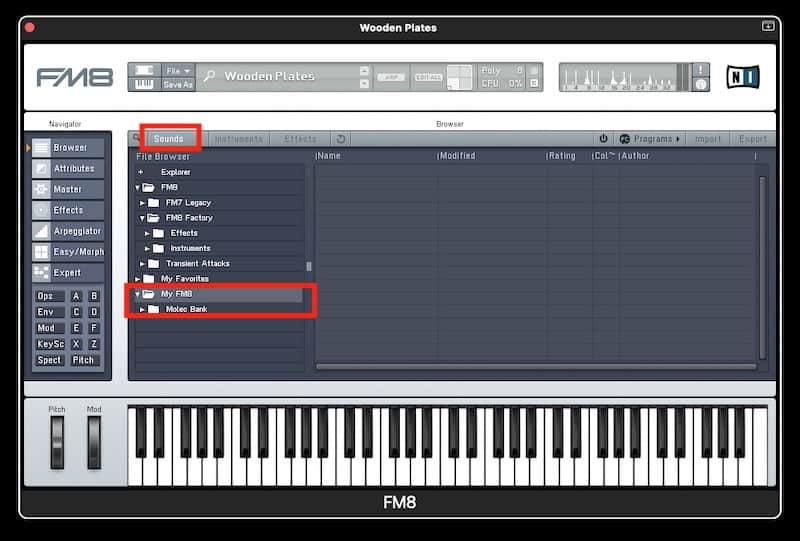
Task: Select operator E in Expert section
Action: click(x=77, y=328)
